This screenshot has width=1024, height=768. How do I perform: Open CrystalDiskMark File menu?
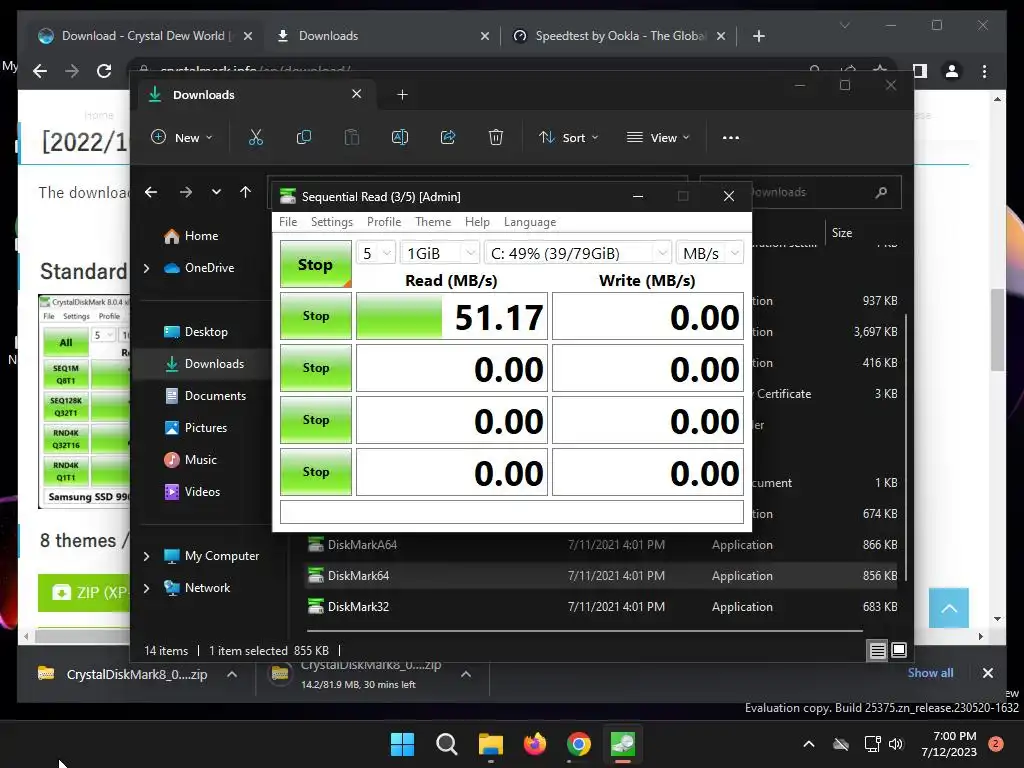[288, 222]
